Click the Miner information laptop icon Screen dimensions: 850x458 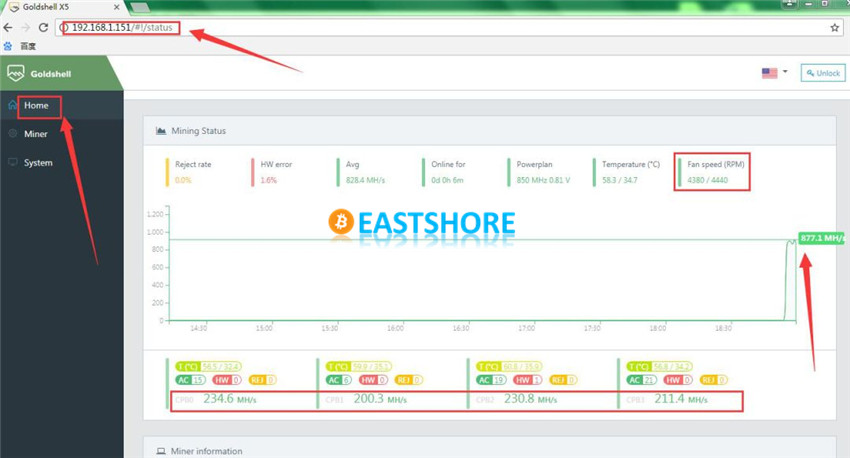[x=161, y=451]
